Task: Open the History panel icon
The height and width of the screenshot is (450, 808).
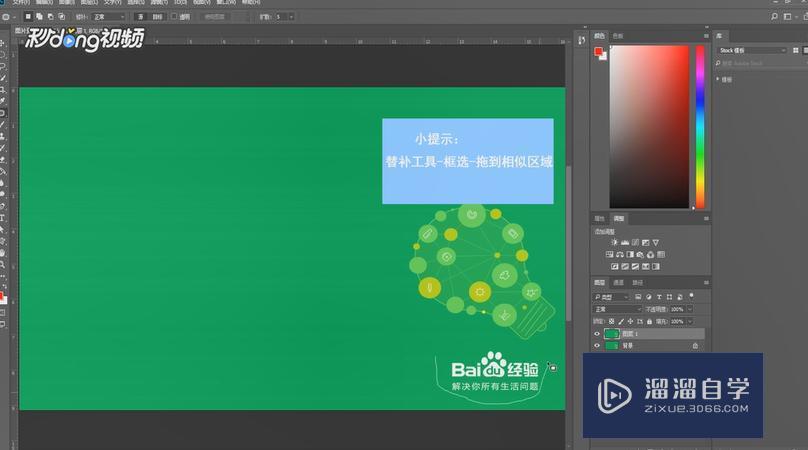Action: (582, 40)
